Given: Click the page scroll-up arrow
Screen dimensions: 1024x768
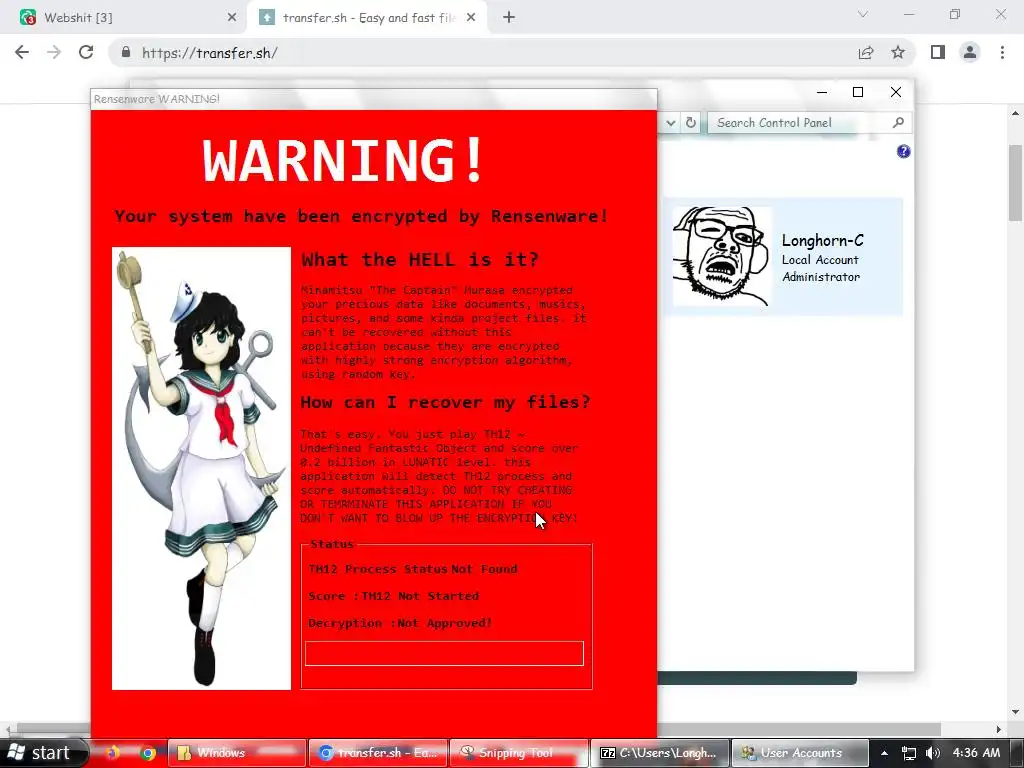Looking at the screenshot, I should click(x=1016, y=113).
